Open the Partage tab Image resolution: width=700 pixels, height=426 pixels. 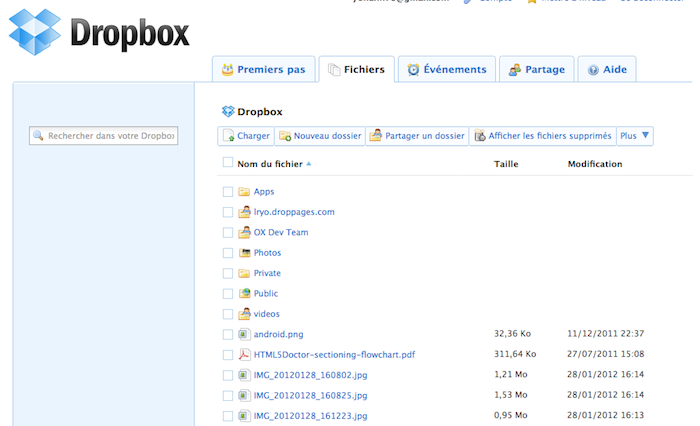[537, 69]
